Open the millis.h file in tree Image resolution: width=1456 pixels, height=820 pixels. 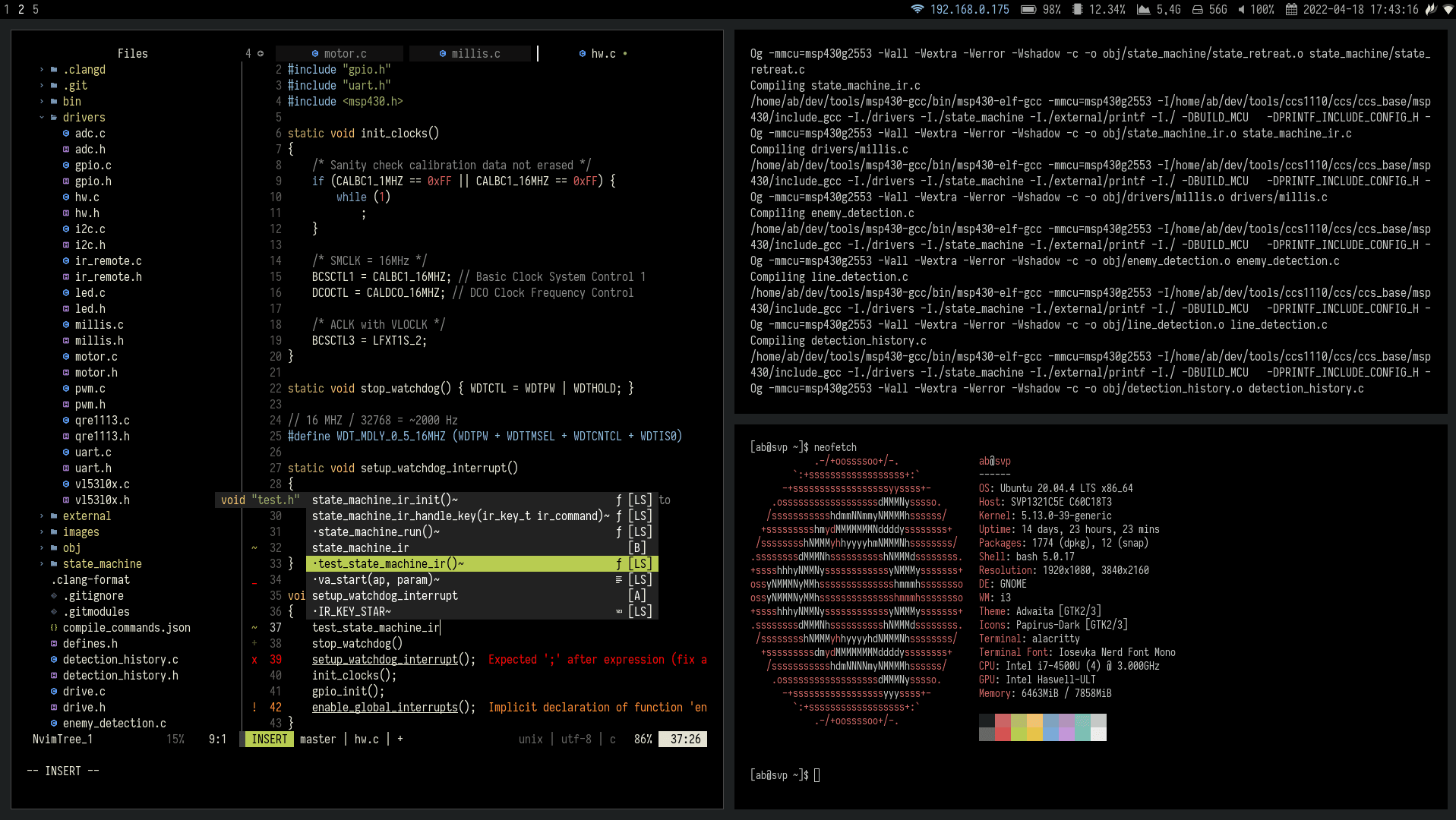[x=99, y=340]
